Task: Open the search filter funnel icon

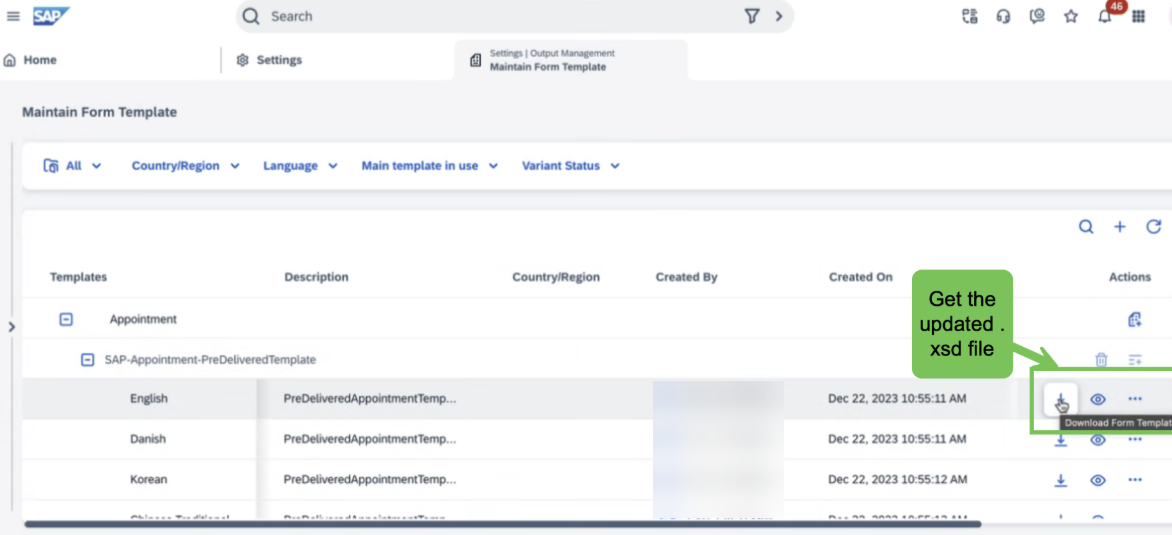Action: 752,16
